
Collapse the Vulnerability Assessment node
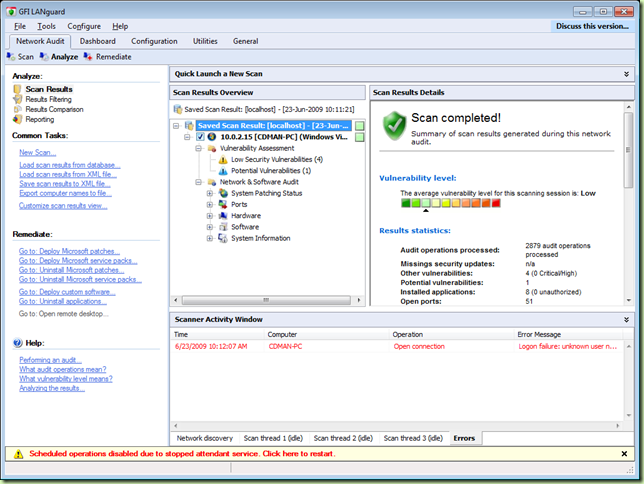pyautogui.click(x=199, y=148)
